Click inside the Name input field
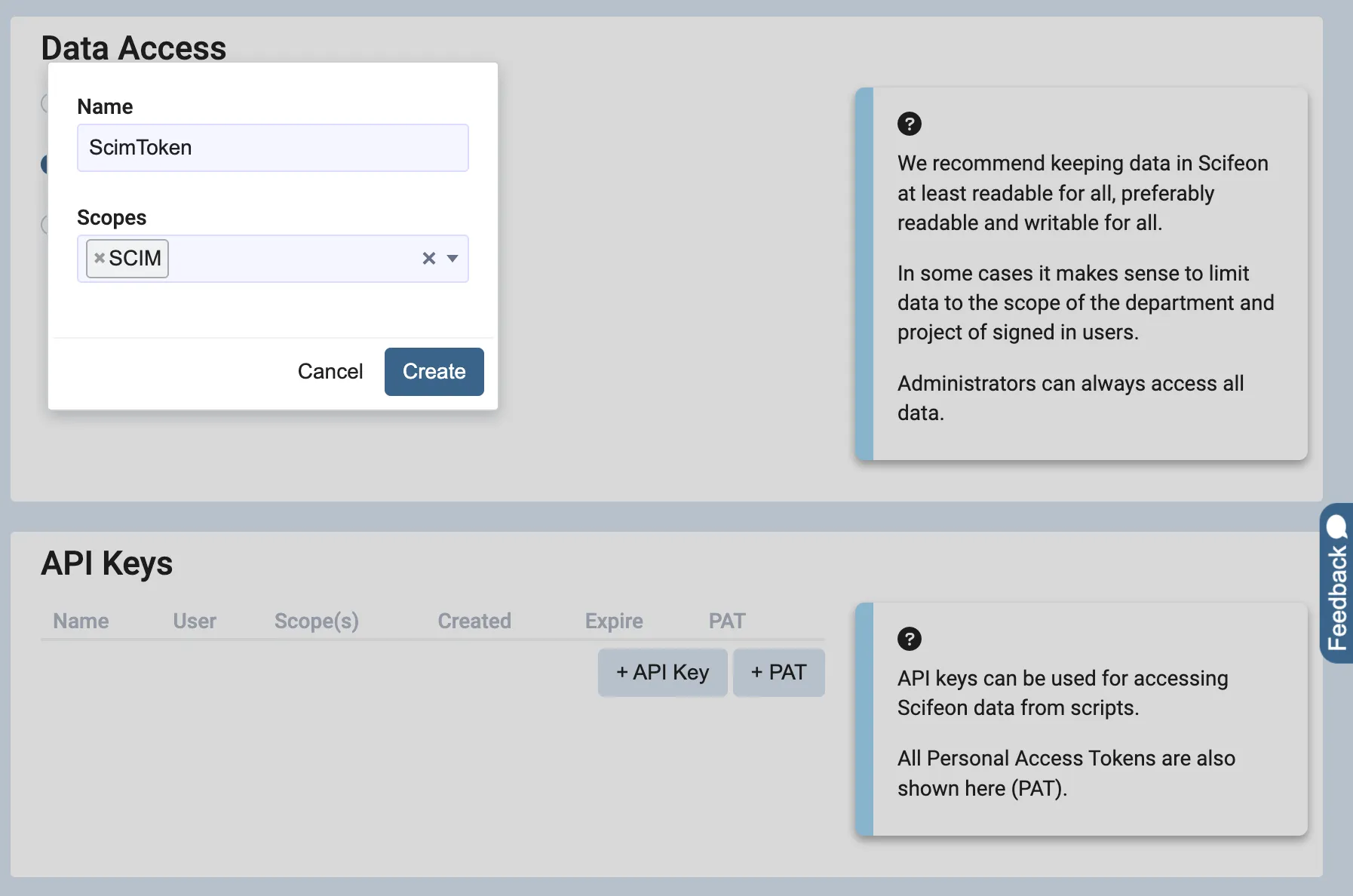This screenshot has height=896, width=1353. [272, 148]
